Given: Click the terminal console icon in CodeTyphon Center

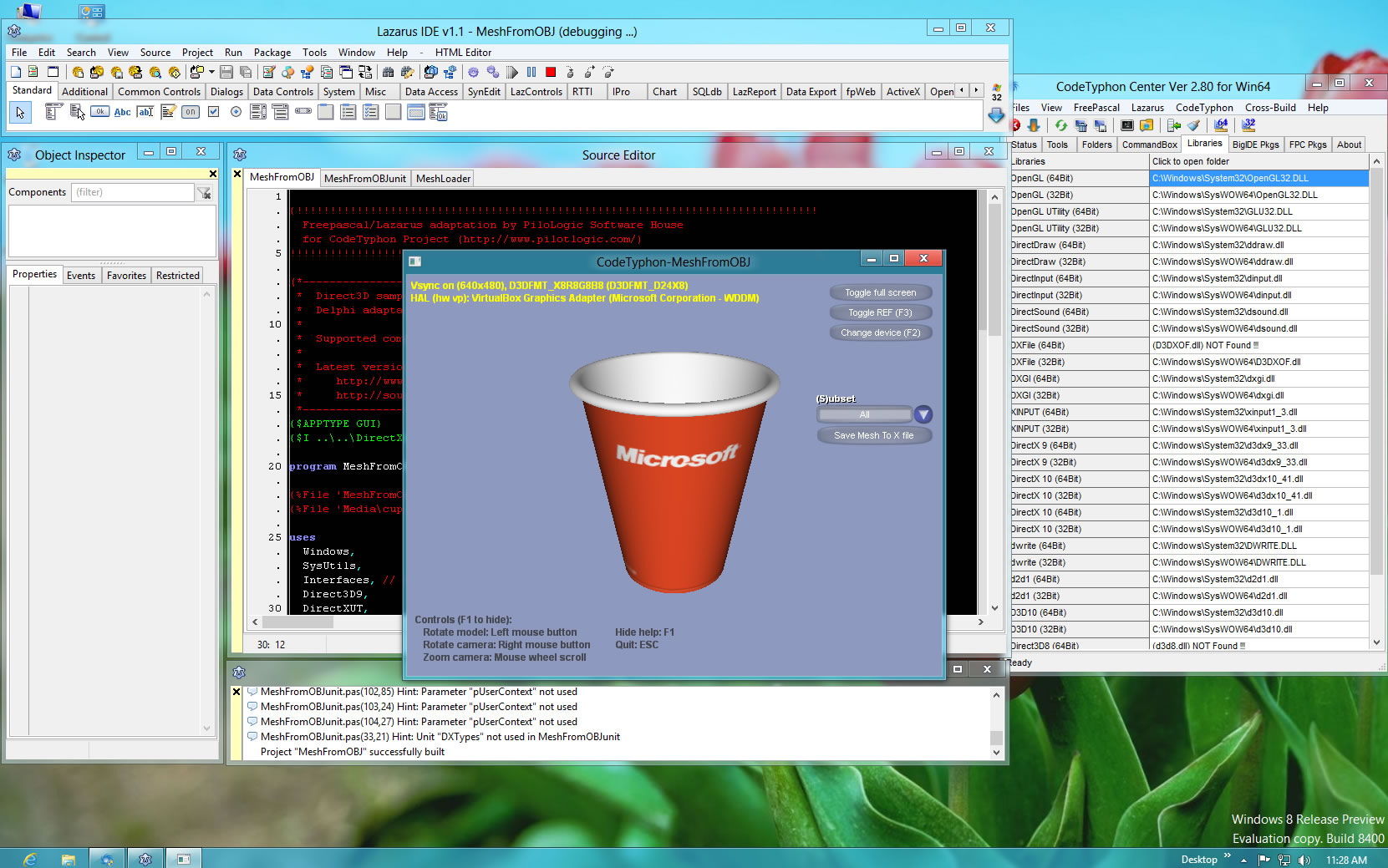Looking at the screenshot, I should click(x=1127, y=125).
